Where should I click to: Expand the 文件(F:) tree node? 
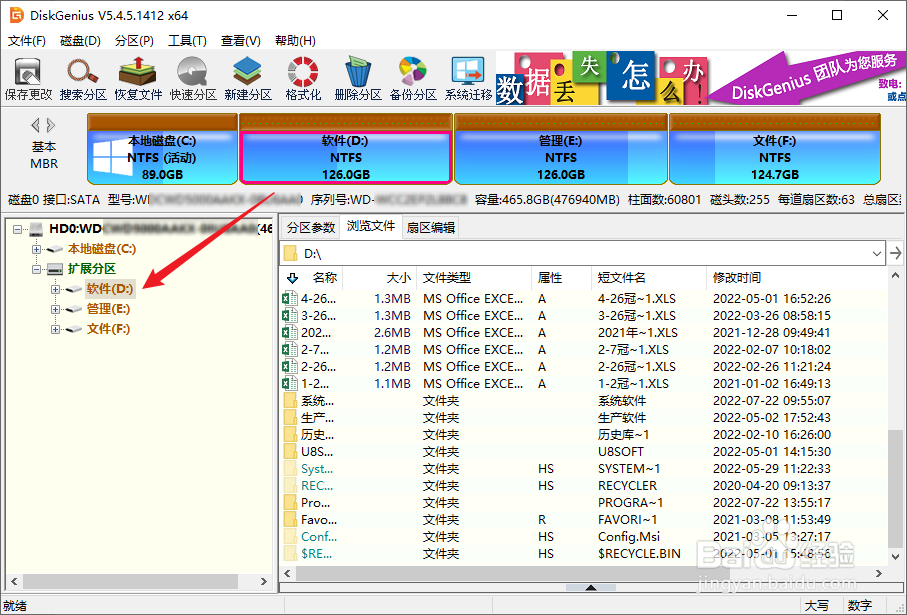point(56,330)
